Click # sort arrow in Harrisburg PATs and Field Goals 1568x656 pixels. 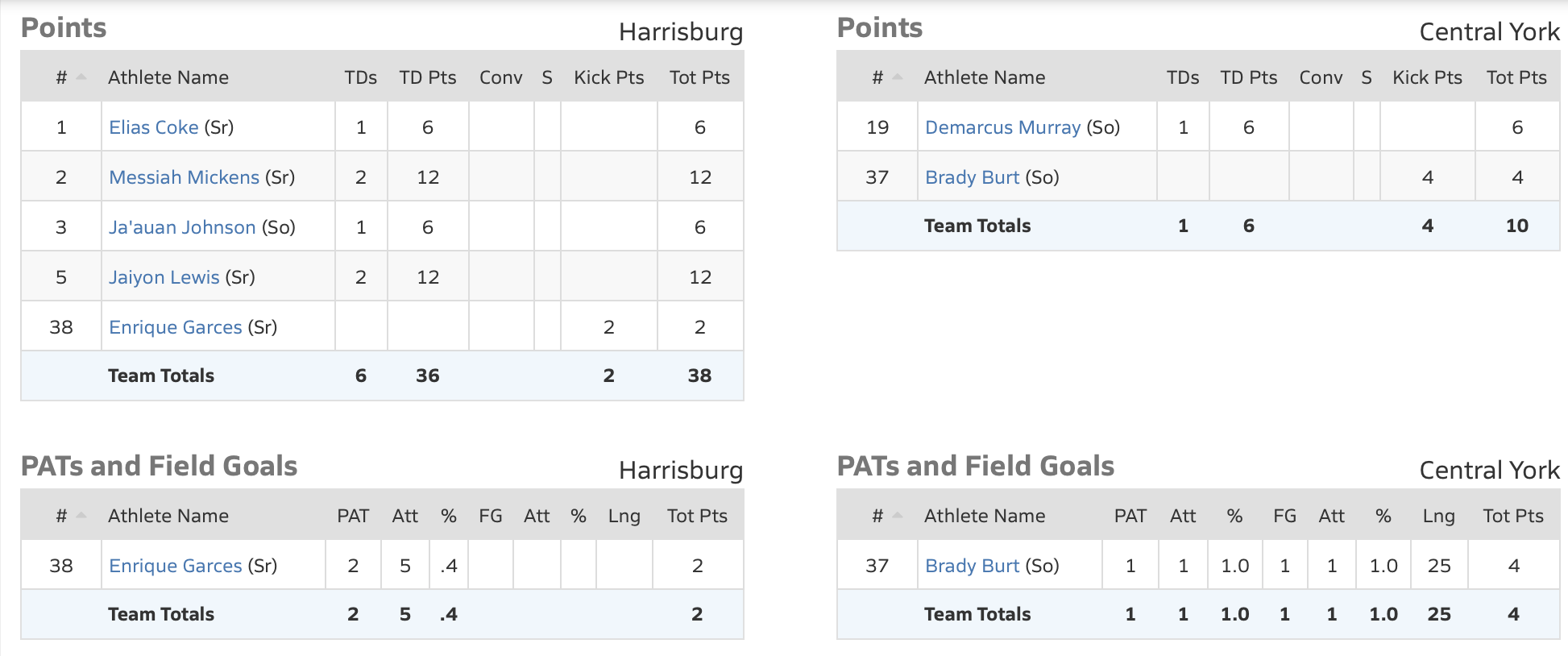tap(81, 516)
